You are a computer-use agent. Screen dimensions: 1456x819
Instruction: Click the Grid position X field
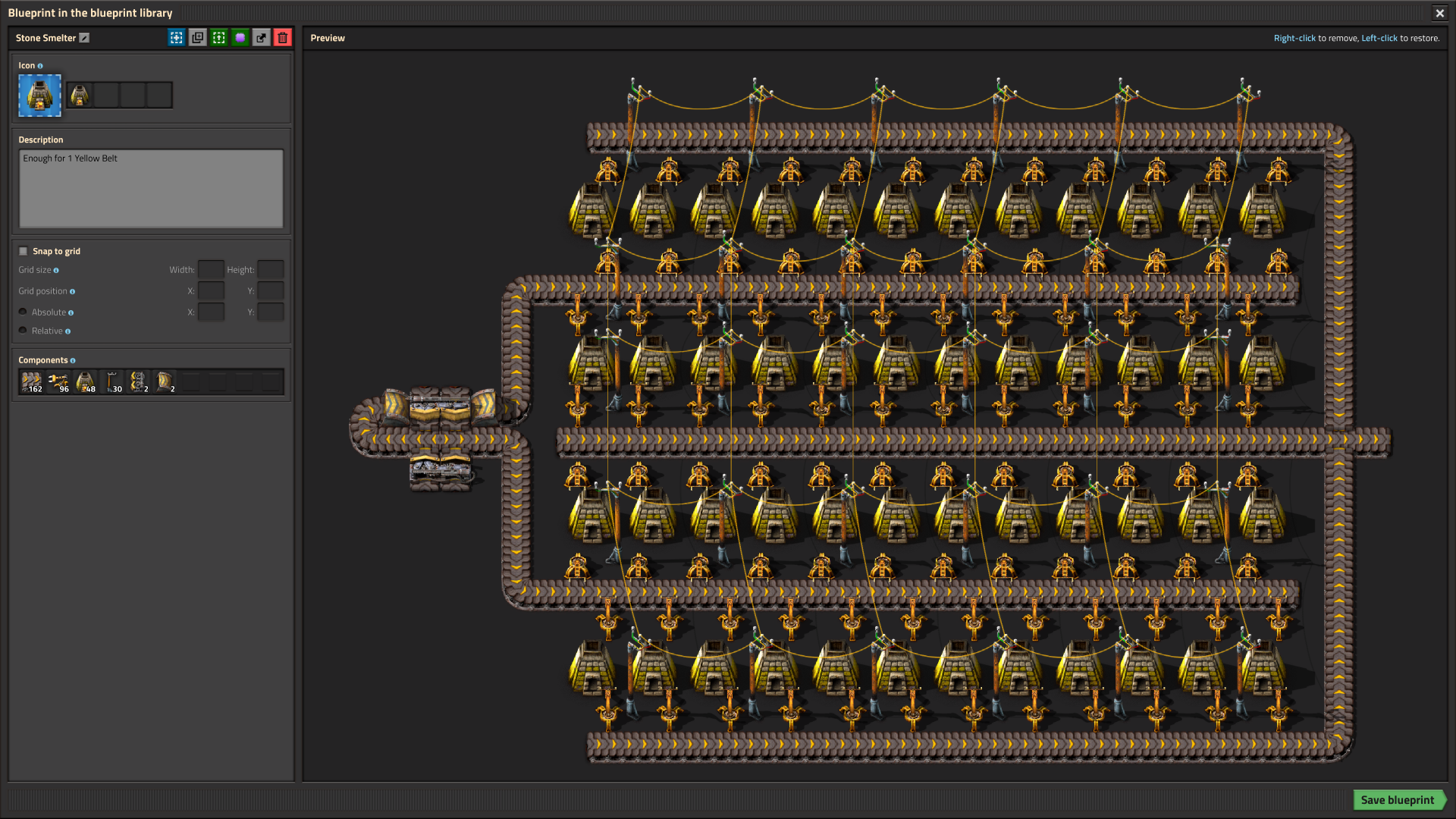point(211,291)
